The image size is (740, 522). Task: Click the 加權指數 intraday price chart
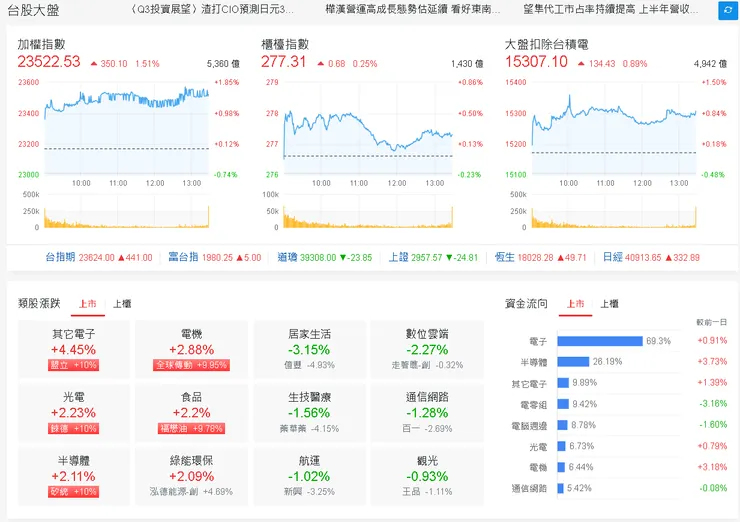(126, 128)
